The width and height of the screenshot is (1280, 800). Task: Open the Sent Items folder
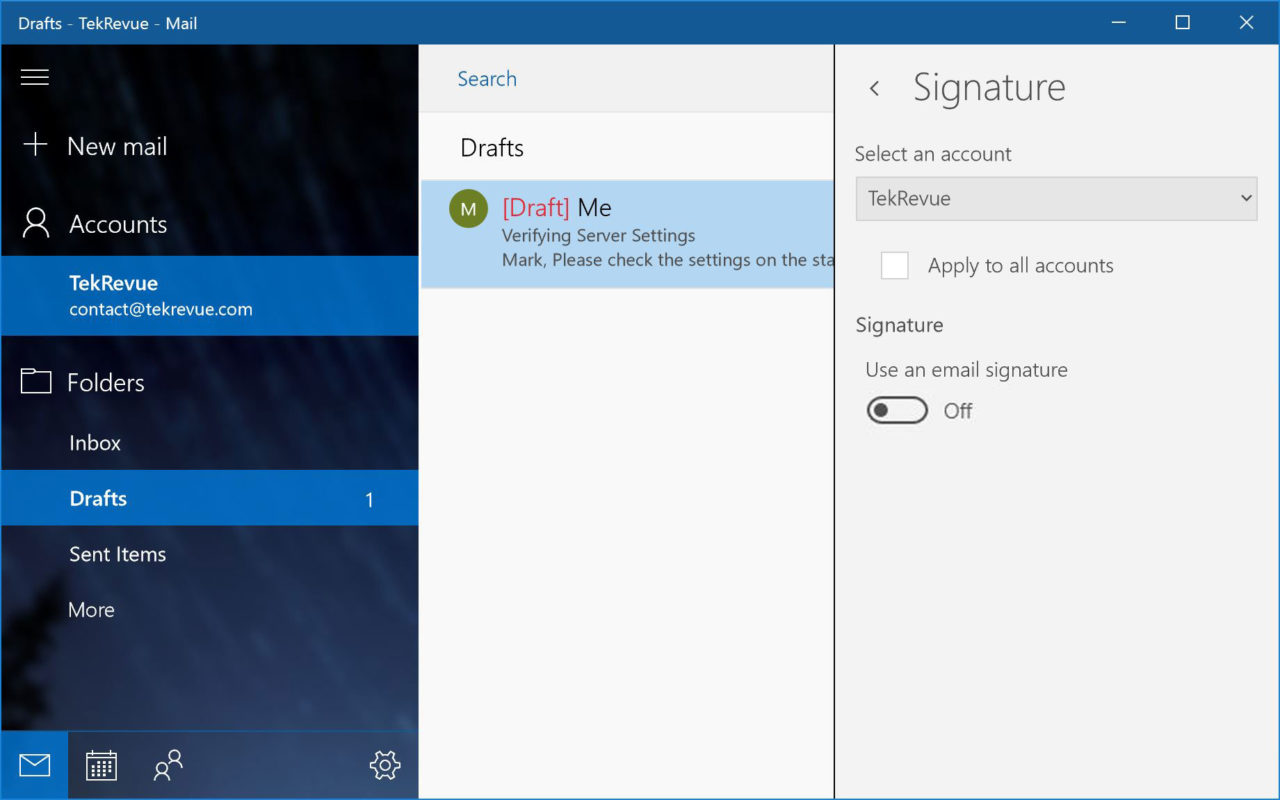[x=210, y=554]
